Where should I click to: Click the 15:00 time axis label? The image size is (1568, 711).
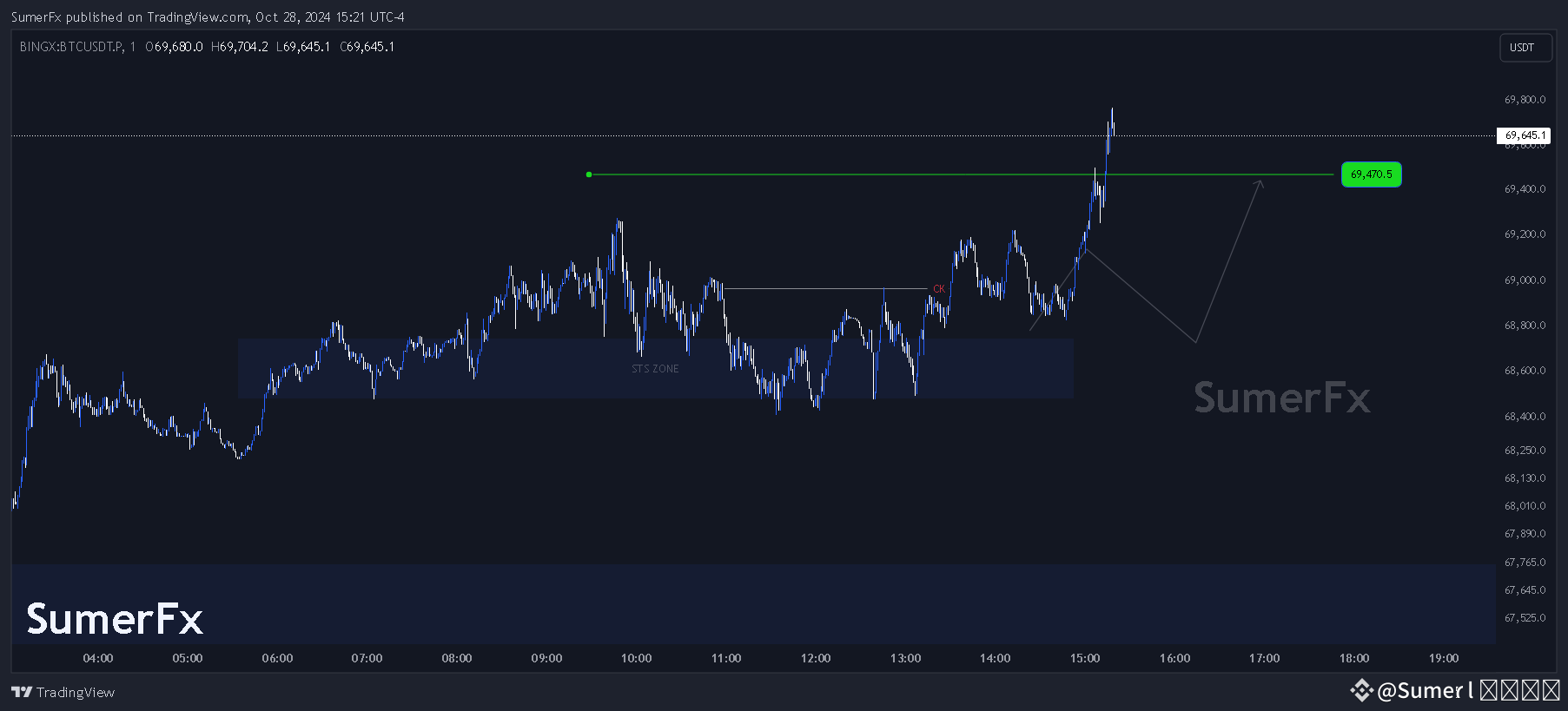(1085, 658)
